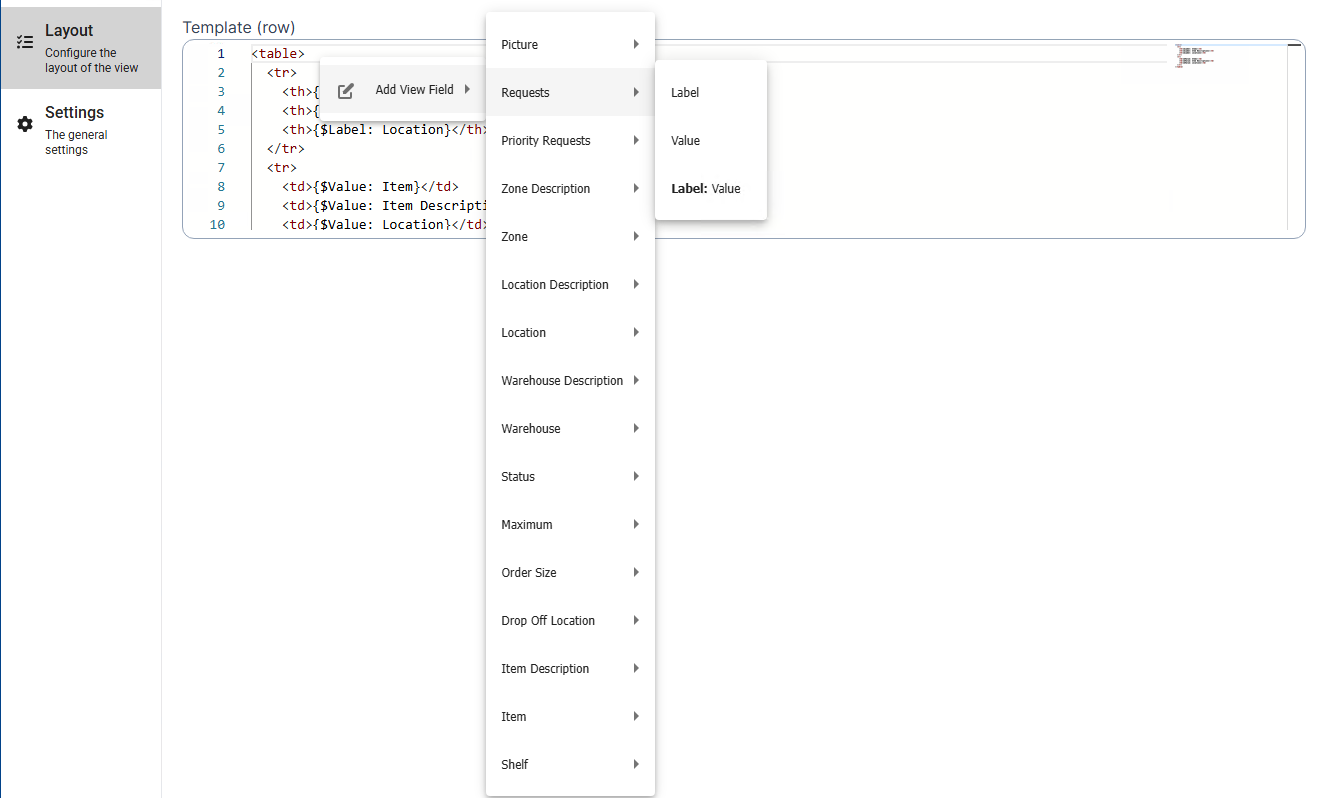Choose Location Description field

click(570, 284)
